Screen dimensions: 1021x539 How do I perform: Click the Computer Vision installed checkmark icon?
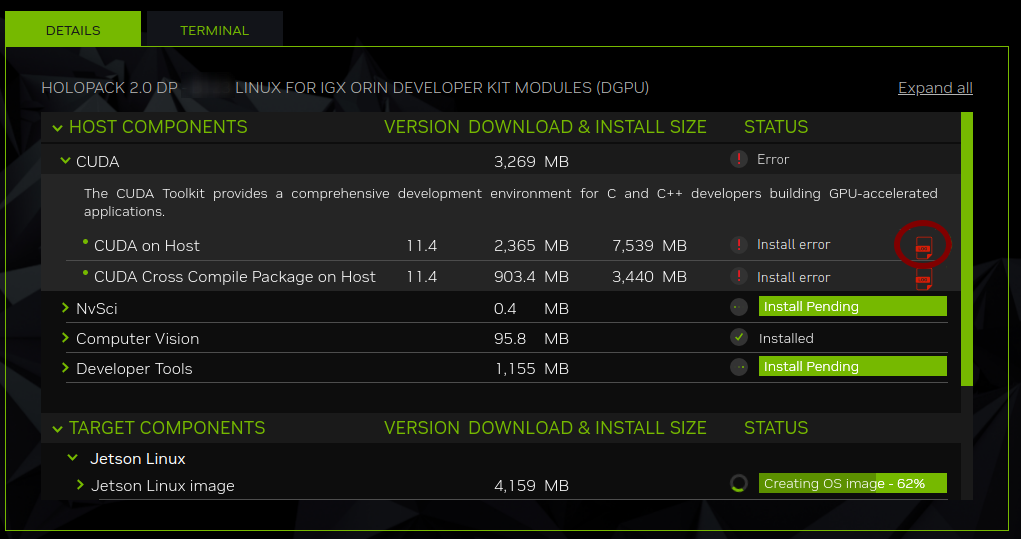[x=738, y=337]
